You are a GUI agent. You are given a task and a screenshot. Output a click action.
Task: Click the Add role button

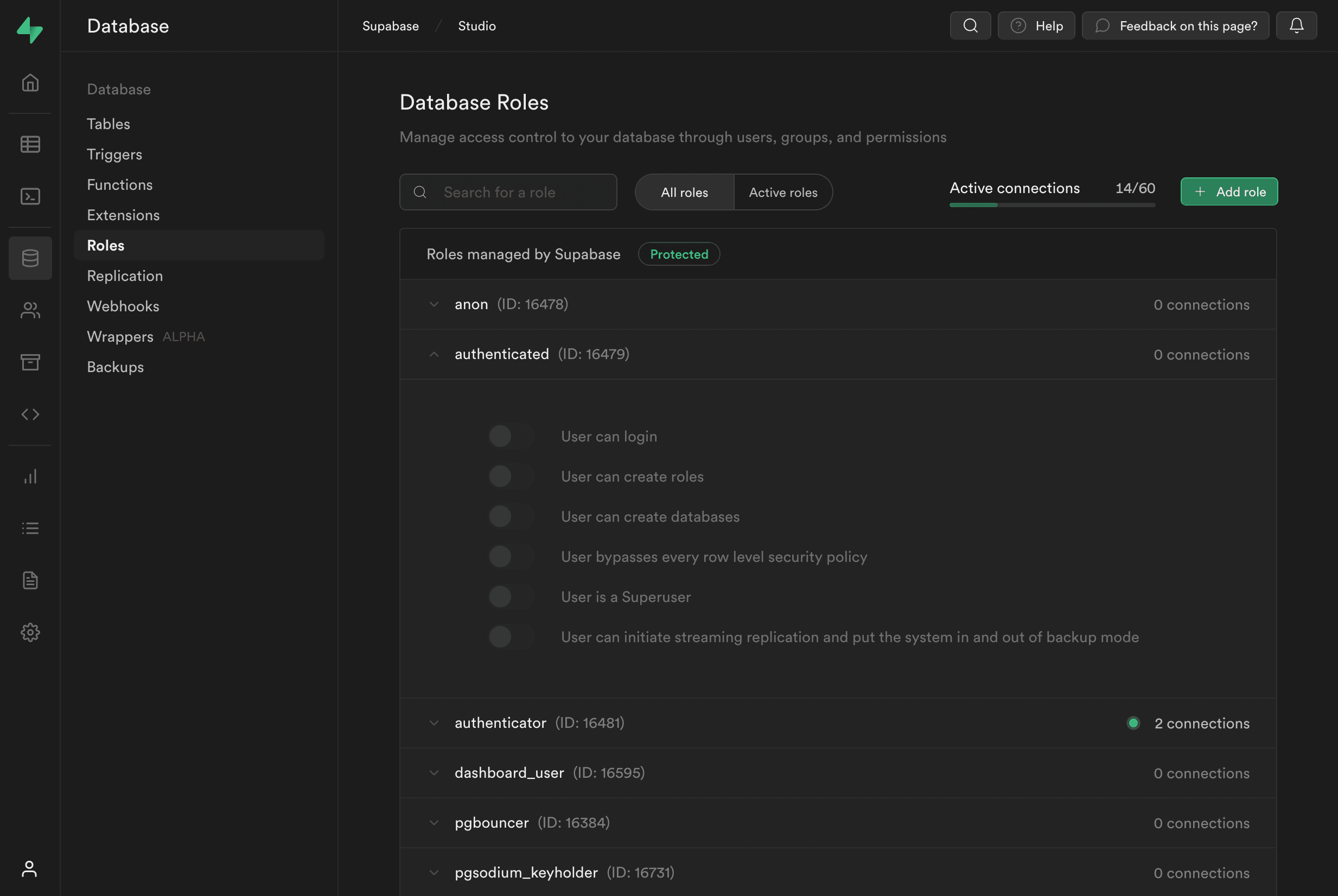coord(1229,192)
